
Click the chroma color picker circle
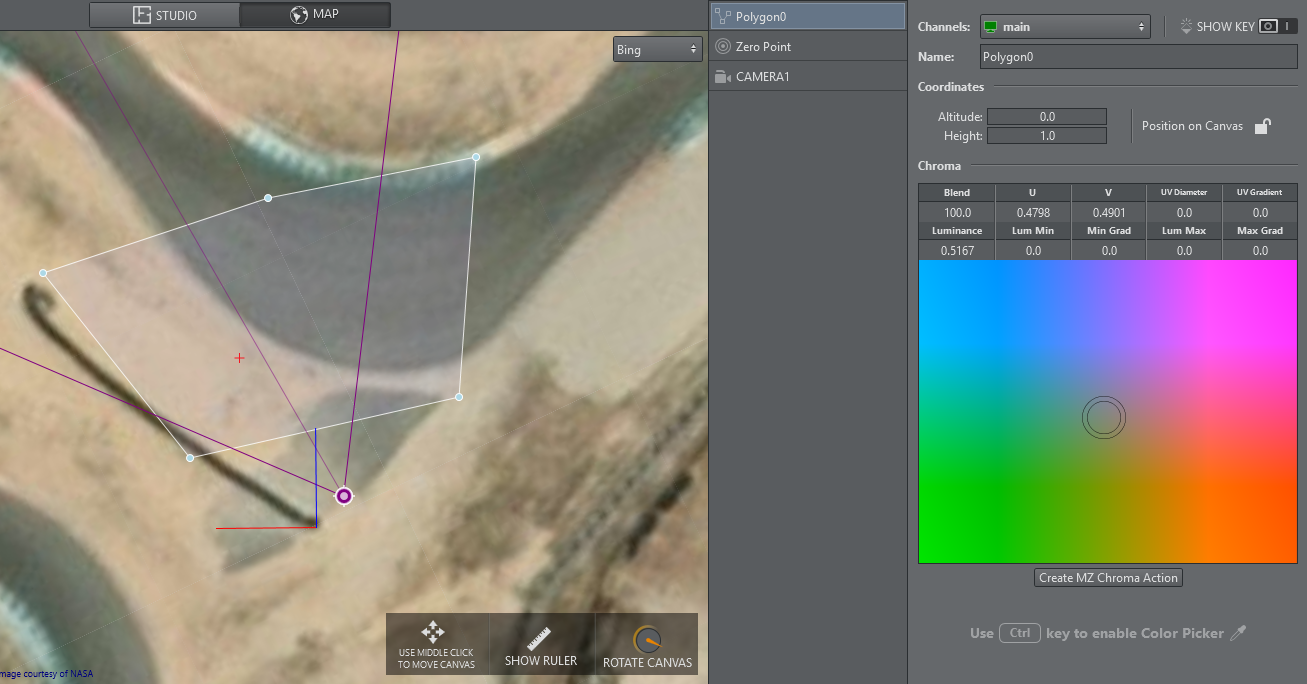pos(1103,417)
